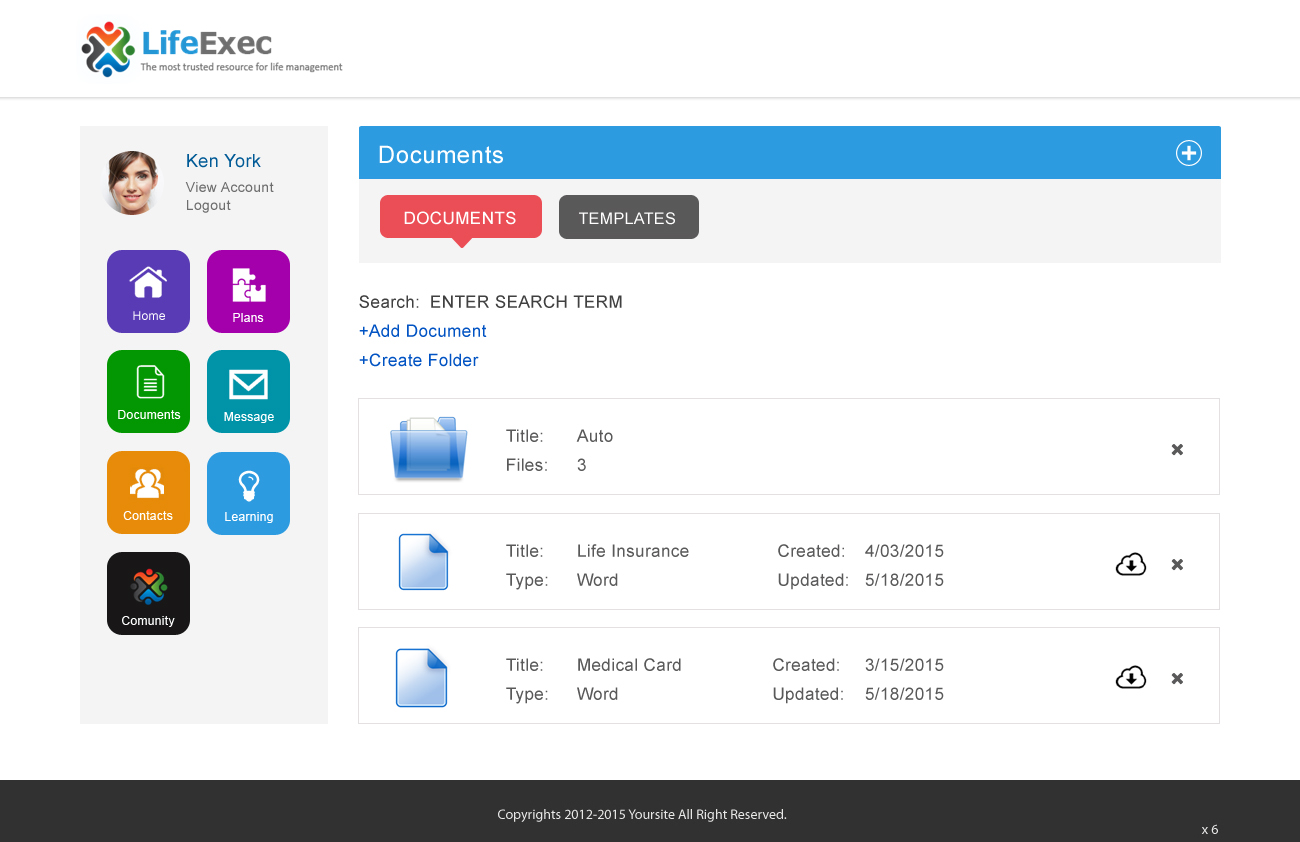Open the Plans puzzle tile

tap(248, 291)
